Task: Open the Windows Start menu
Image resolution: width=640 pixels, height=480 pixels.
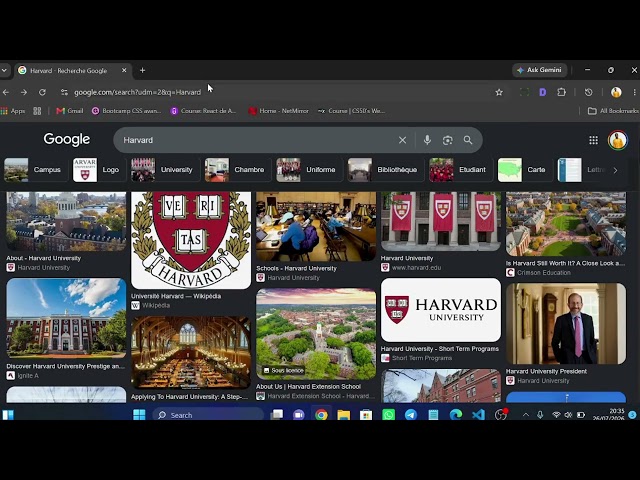Action: [x=139, y=415]
